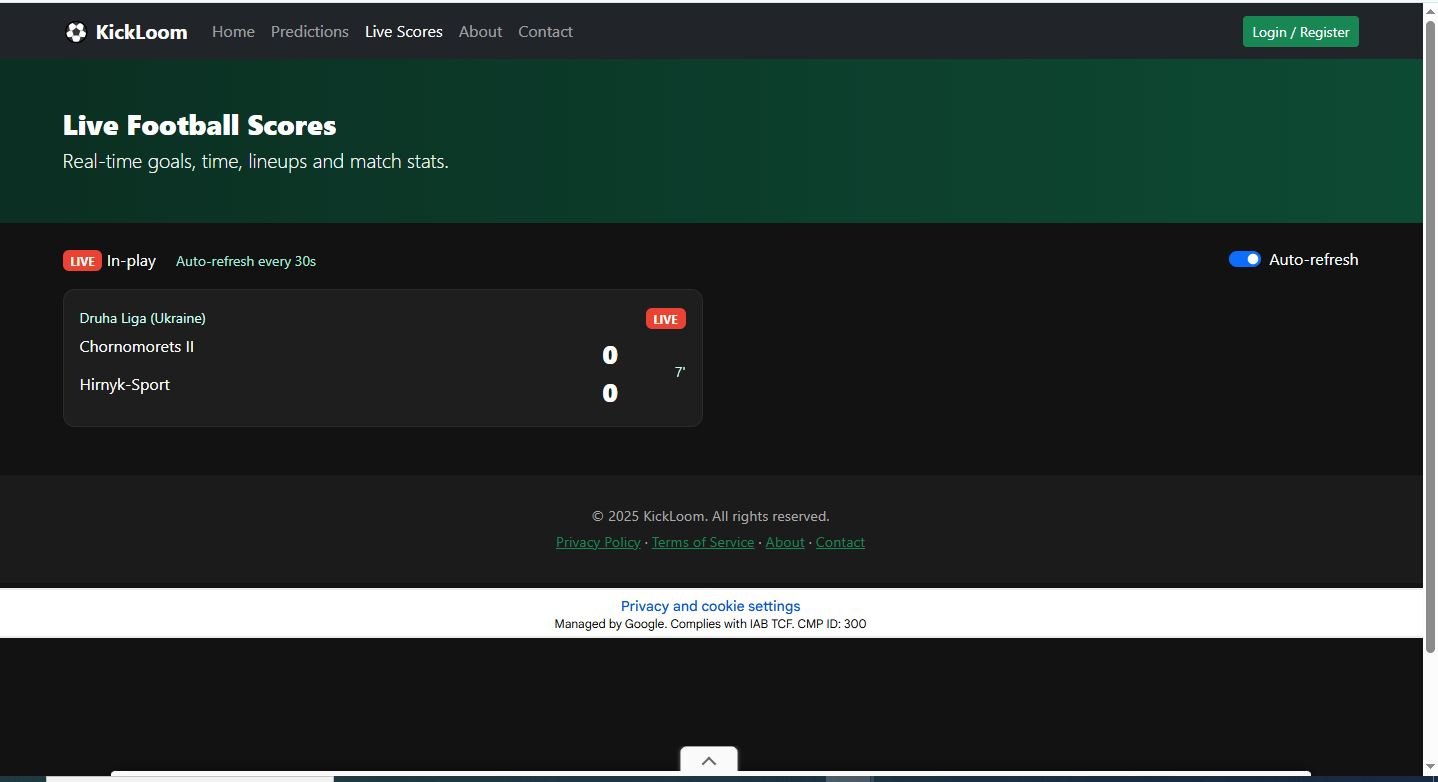Image resolution: width=1438 pixels, height=782 pixels.
Task: Click the red LIVE badge beside In-play
Action: tap(82, 261)
